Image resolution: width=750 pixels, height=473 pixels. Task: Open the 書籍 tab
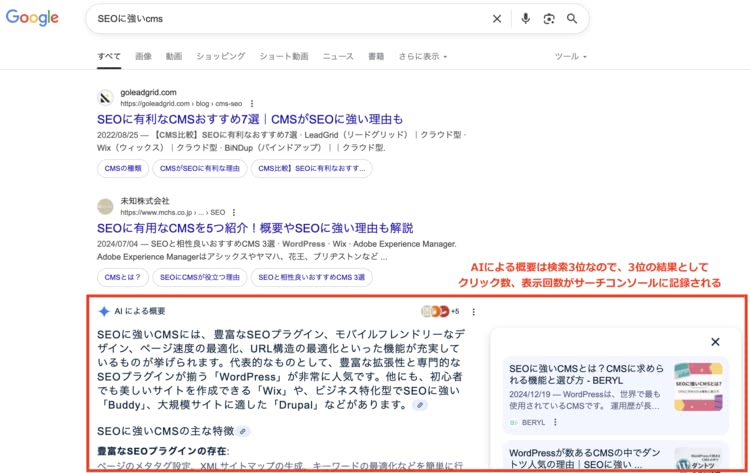[x=376, y=56]
